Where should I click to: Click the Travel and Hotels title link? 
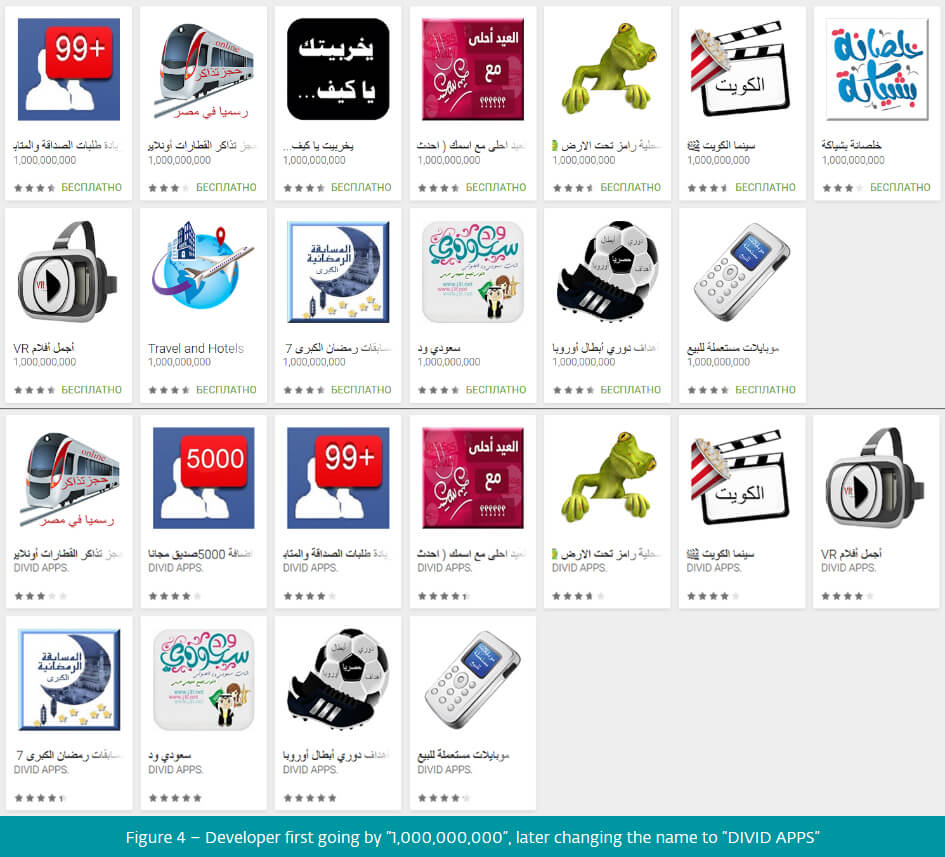[x=196, y=348]
